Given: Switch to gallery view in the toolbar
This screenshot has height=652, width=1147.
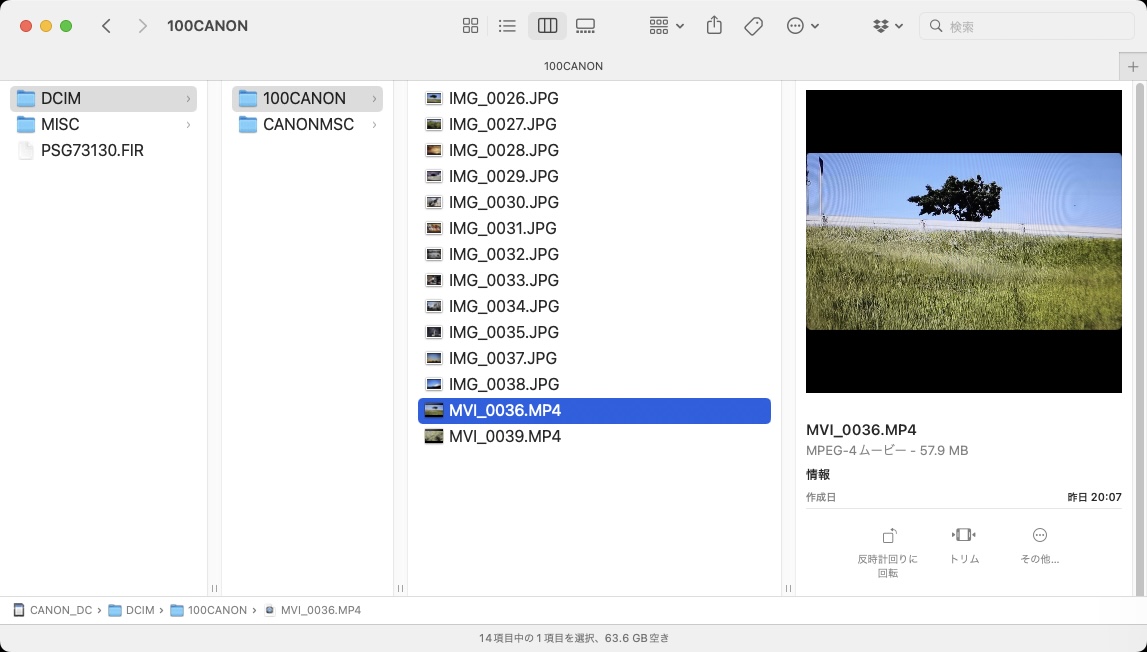Looking at the screenshot, I should [585, 25].
